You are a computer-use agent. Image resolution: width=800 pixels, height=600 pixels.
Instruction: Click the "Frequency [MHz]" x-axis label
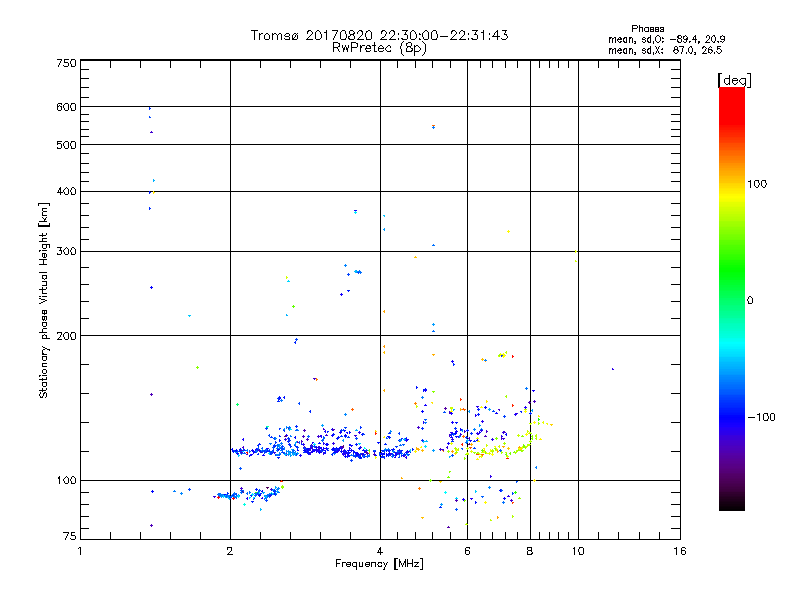pos(379,564)
